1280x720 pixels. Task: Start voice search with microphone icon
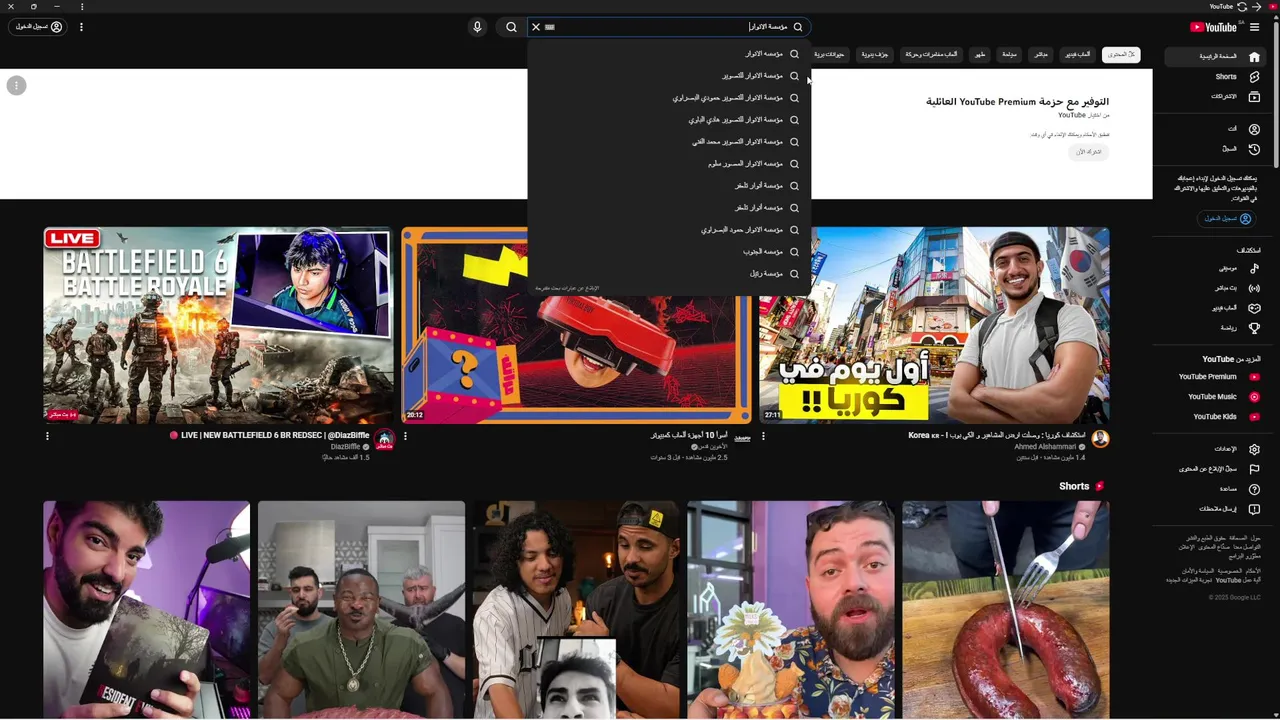pyautogui.click(x=477, y=27)
